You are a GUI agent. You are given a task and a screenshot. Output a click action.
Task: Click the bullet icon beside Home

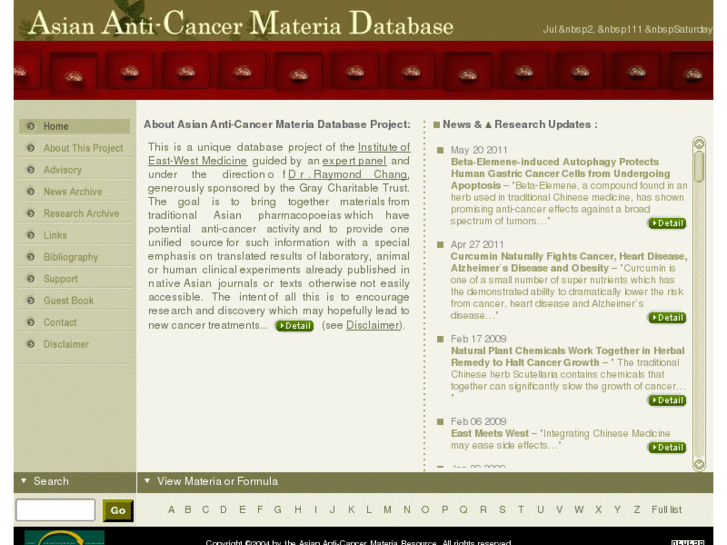(31, 126)
